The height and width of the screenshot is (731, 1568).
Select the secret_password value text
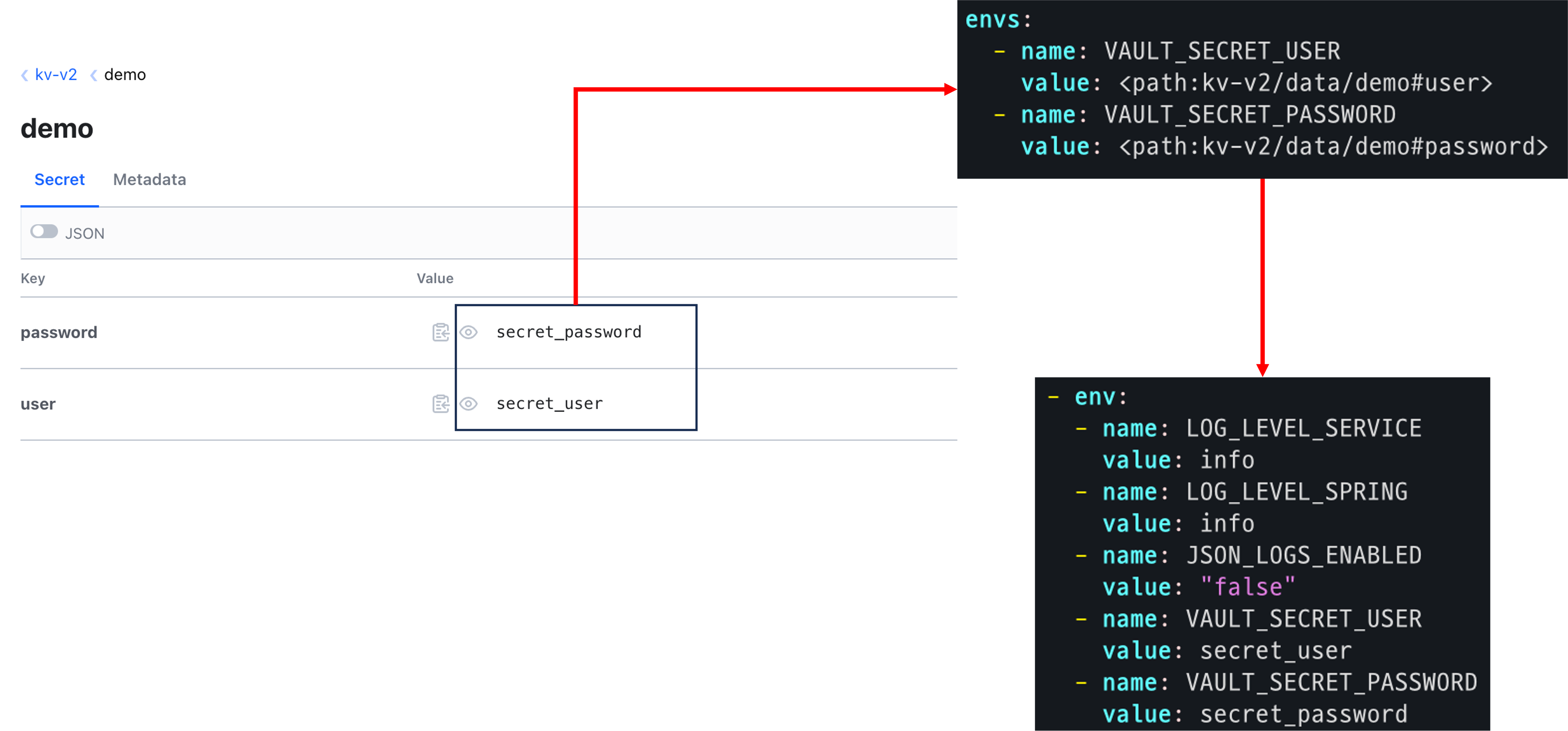(568, 332)
